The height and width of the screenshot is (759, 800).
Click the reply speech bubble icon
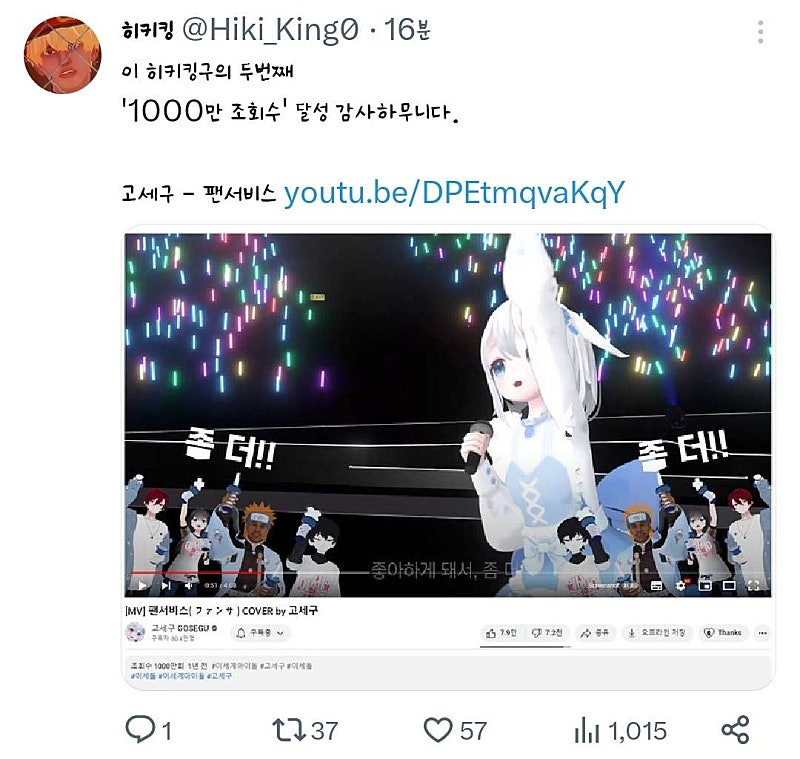click(140, 729)
